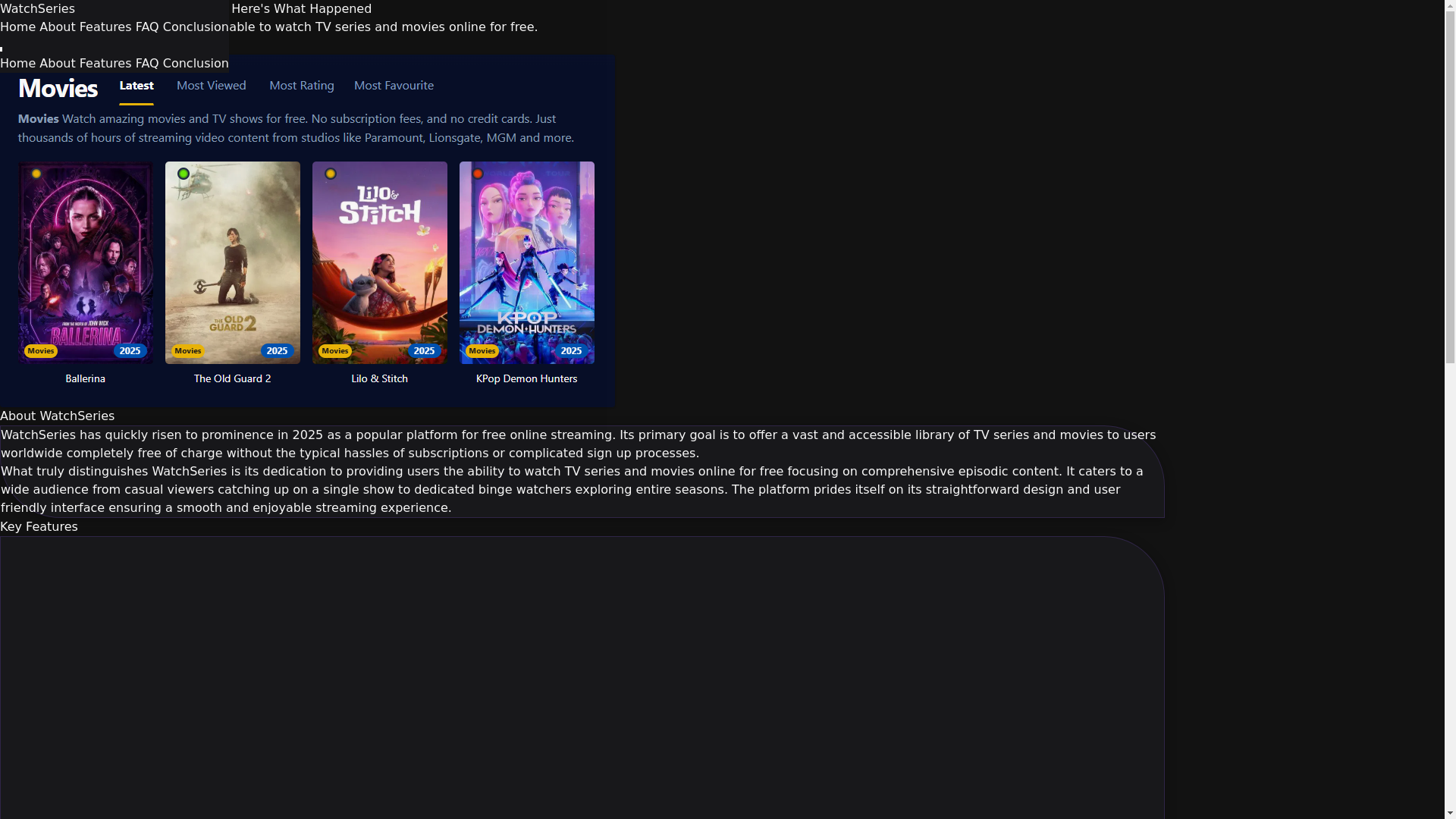The height and width of the screenshot is (819, 1456).
Task: Click 2025 badge on Ballerina poster
Action: tap(130, 351)
